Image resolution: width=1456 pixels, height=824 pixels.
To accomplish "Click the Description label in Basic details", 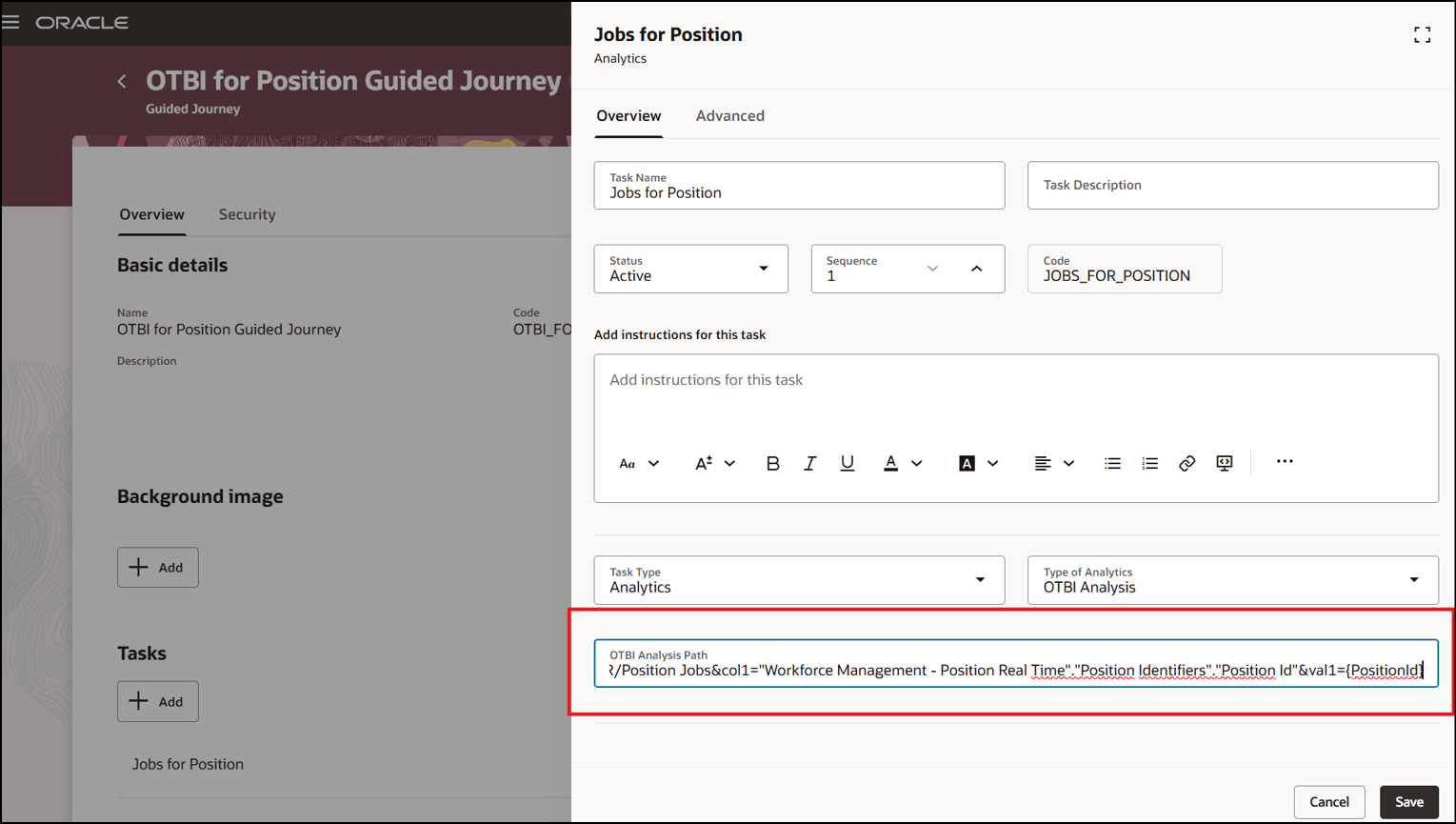I will [x=147, y=361].
